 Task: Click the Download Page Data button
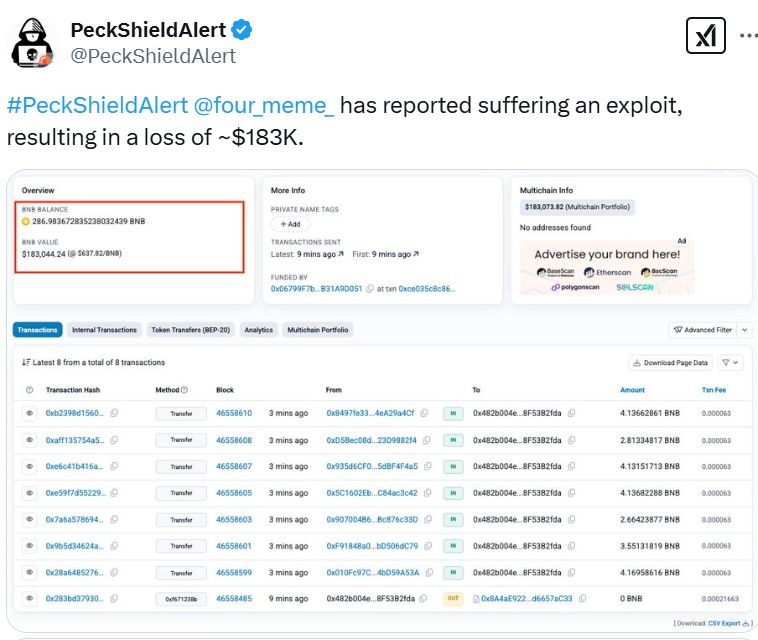click(671, 363)
